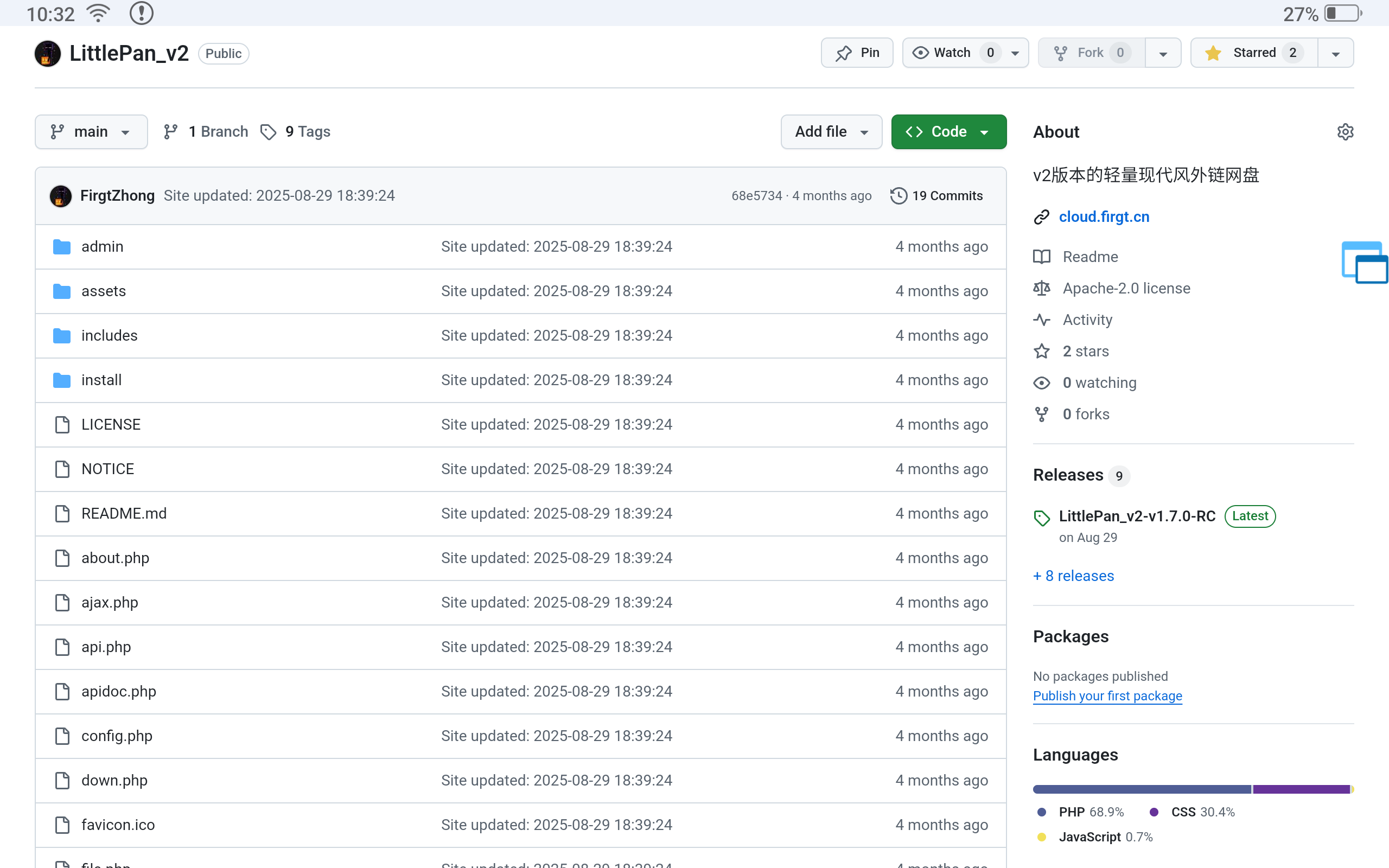Screen dimensions: 1389x868
Task: Click the tag icon beside 9 Tags
Action: pos(268,132)
